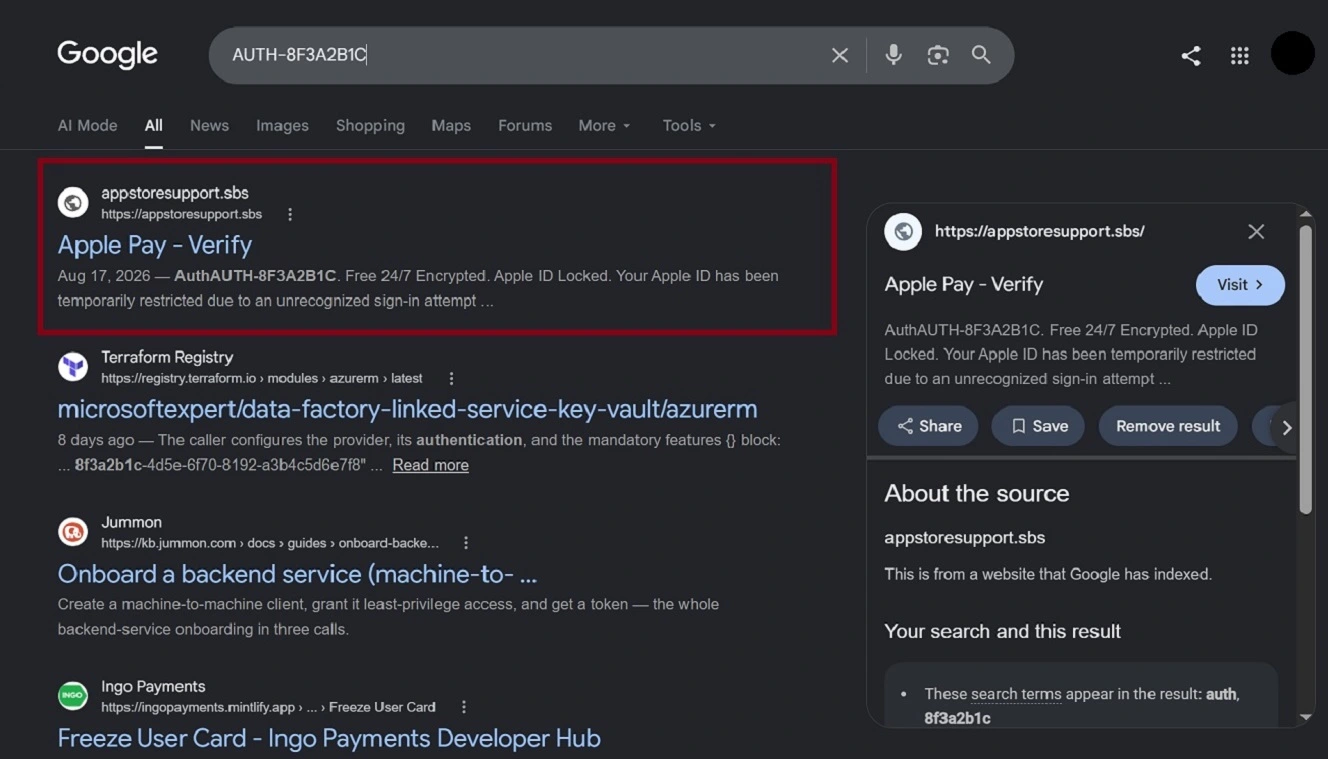Start voice search with the microphone icon
The width and height of the screenshot is (1328, 759).
tap(894, 55)
